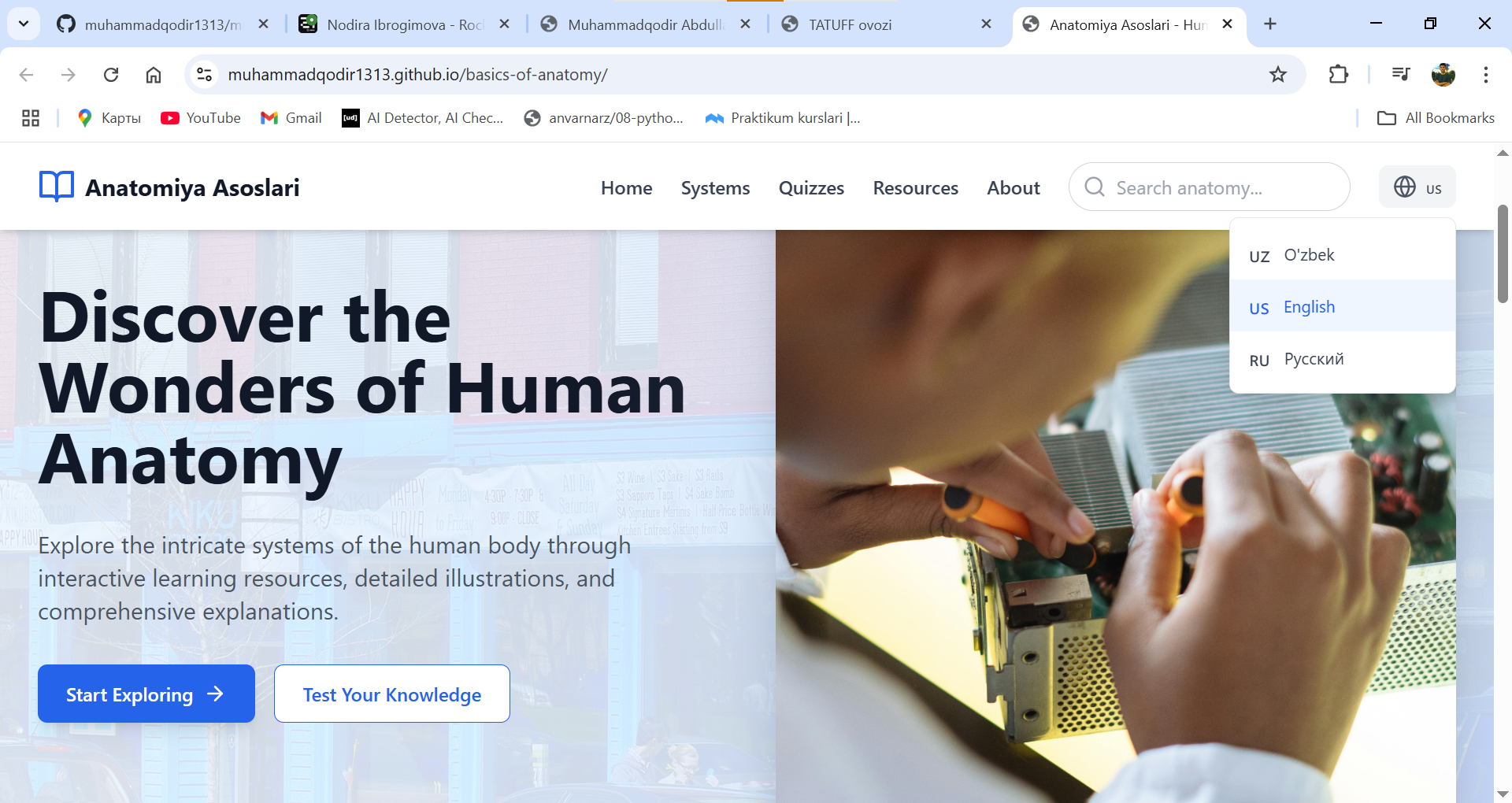Screen dimensions: 1512x803
Task: Toggle the language selector globe button
Action: click(1417, 187)
